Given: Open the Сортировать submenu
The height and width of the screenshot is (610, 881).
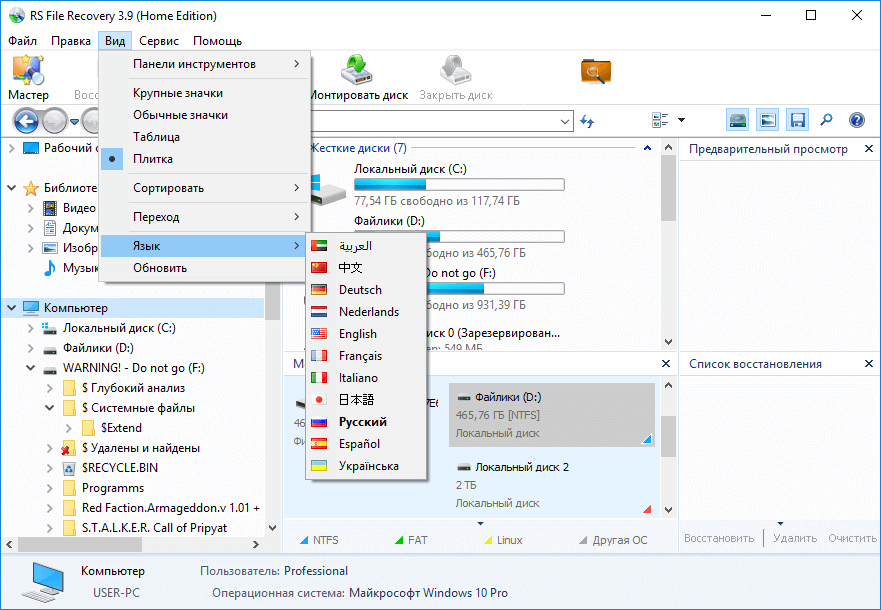Looking at the screenshot, I should (x=205, y=188).
